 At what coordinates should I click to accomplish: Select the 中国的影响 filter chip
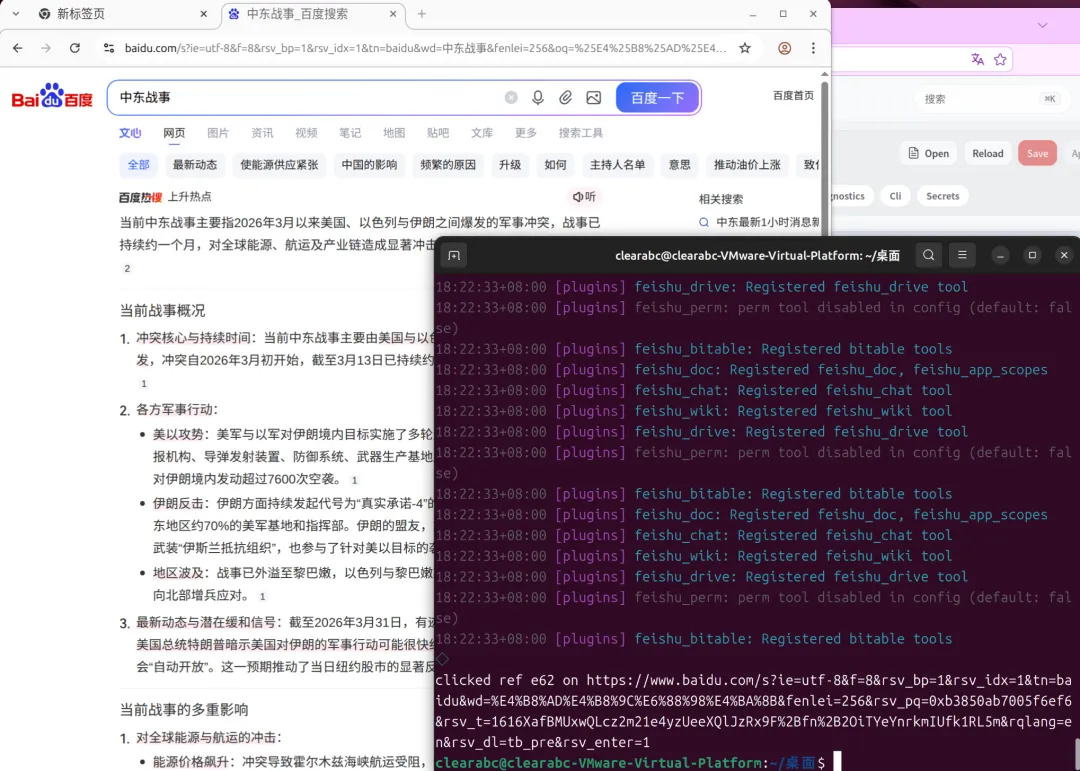pyautogui.click(x=370, y=165)
